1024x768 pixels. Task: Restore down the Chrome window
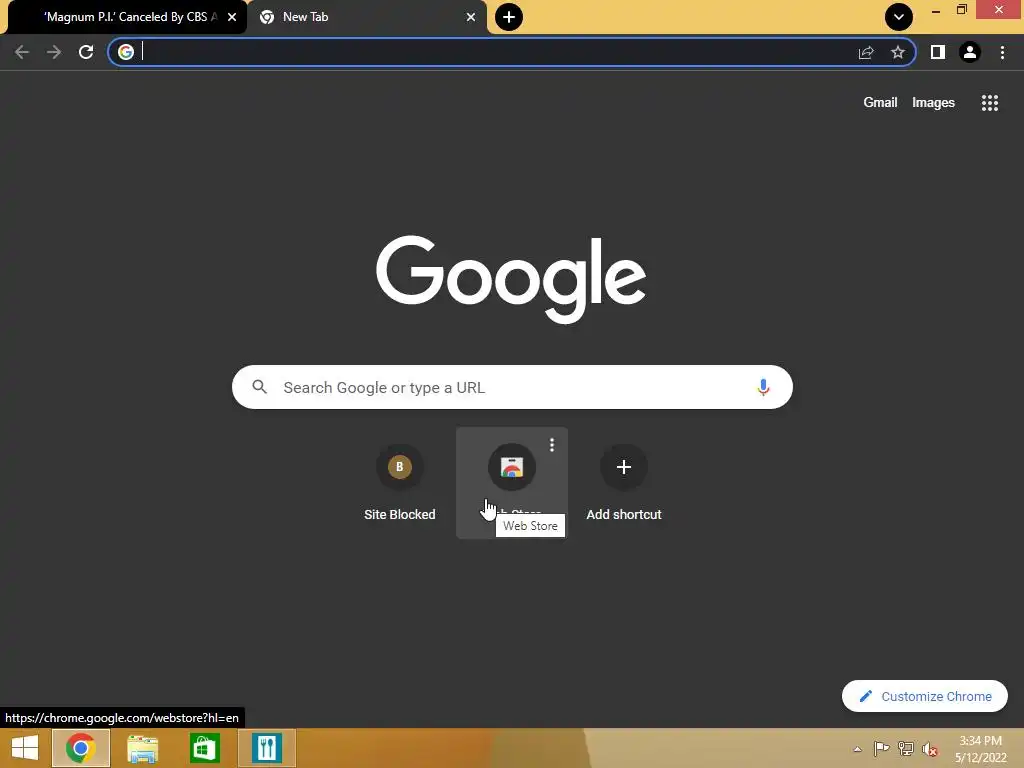[961, 10]
